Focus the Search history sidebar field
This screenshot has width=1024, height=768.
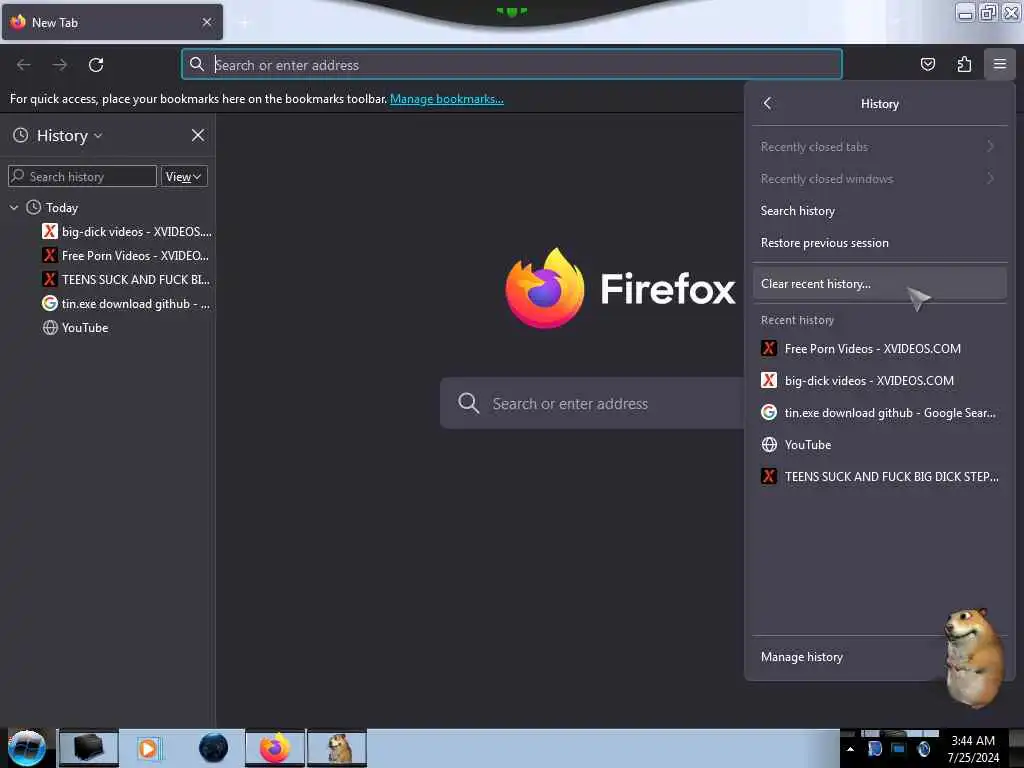[x=82, y=176]
